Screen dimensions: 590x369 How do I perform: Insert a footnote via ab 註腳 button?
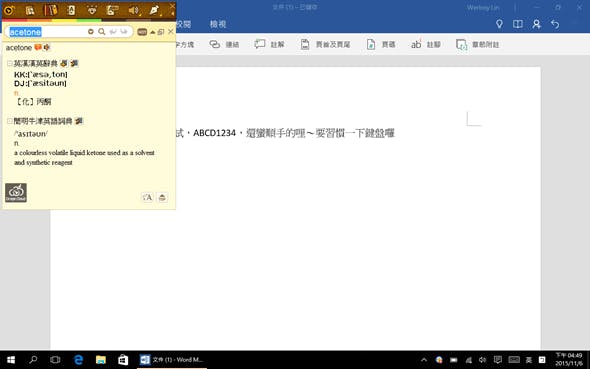[426, 44]
